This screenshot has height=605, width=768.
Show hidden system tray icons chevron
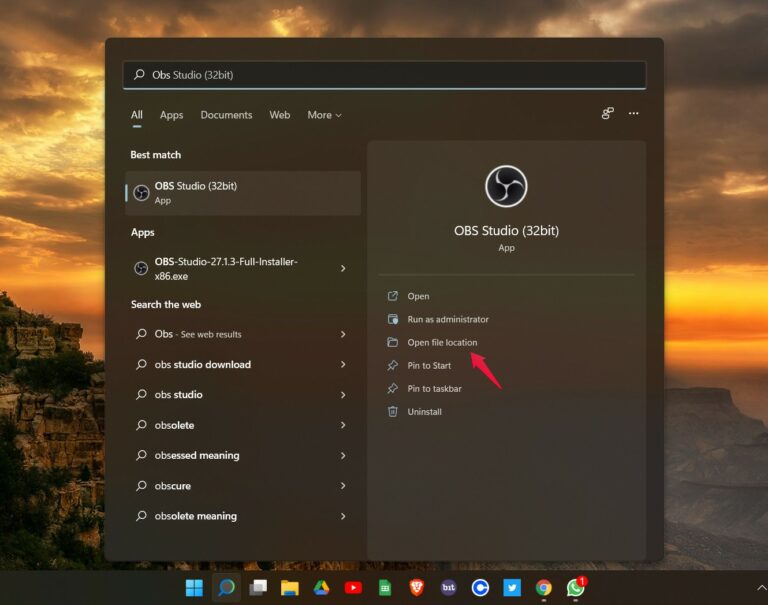click(x=762, y=587)
